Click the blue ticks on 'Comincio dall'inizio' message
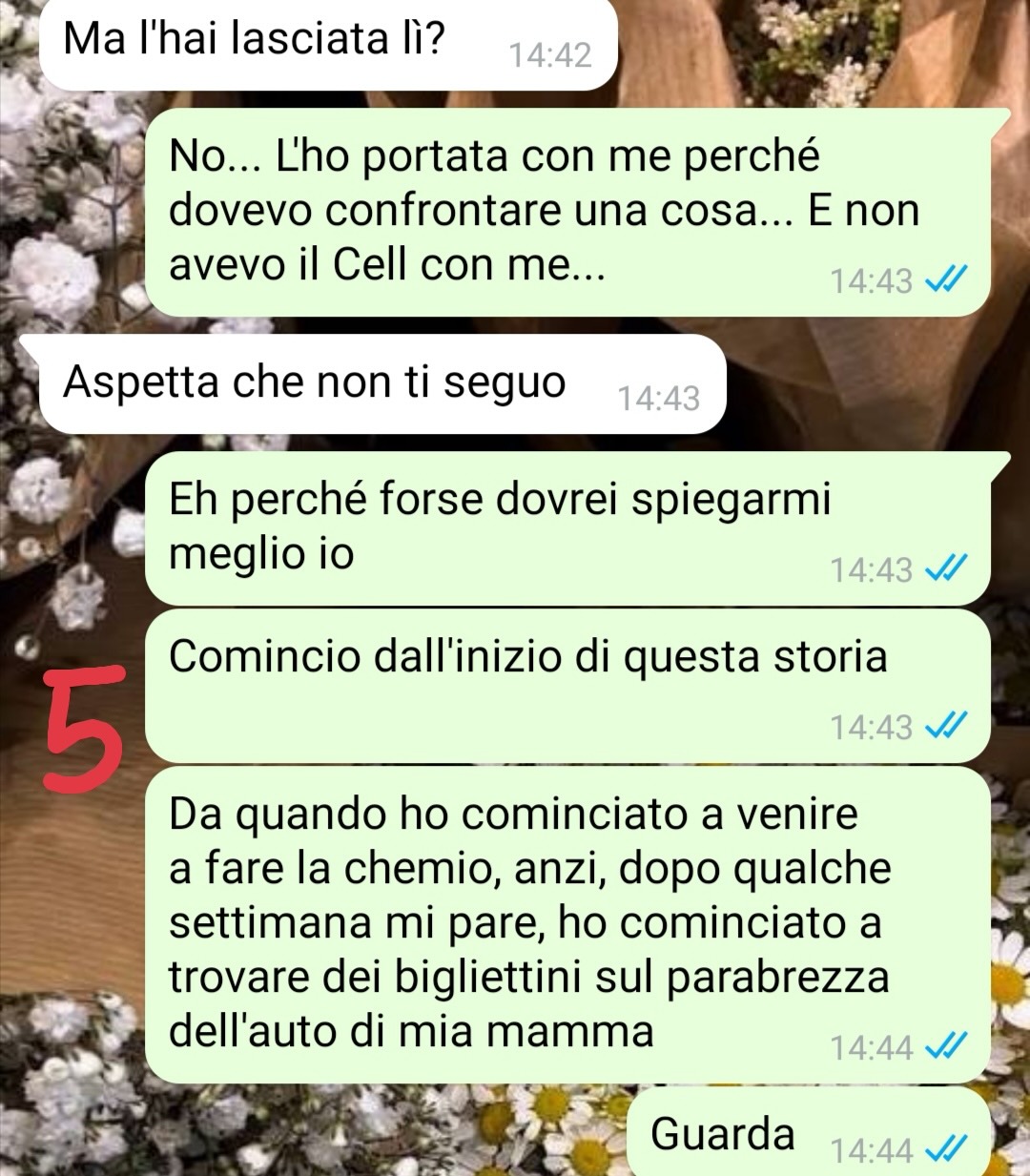Screen dimensions: 1030x1176 (x=947, y=727)
